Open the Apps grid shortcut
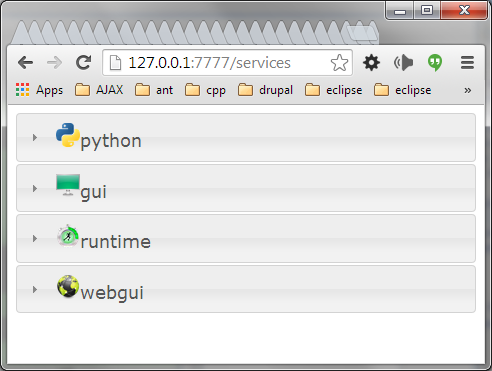This screenshot has height=371, width=492. coord(39,90)
